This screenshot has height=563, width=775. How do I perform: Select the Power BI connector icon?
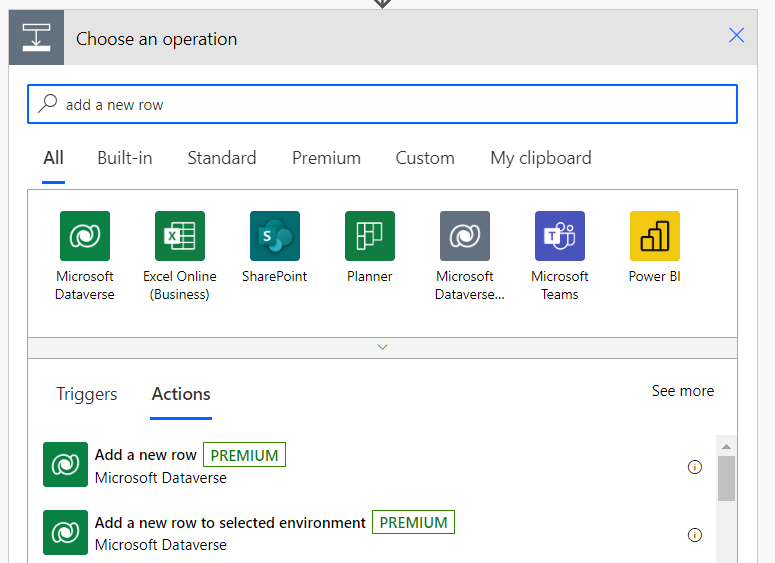[x=655, y=236]
